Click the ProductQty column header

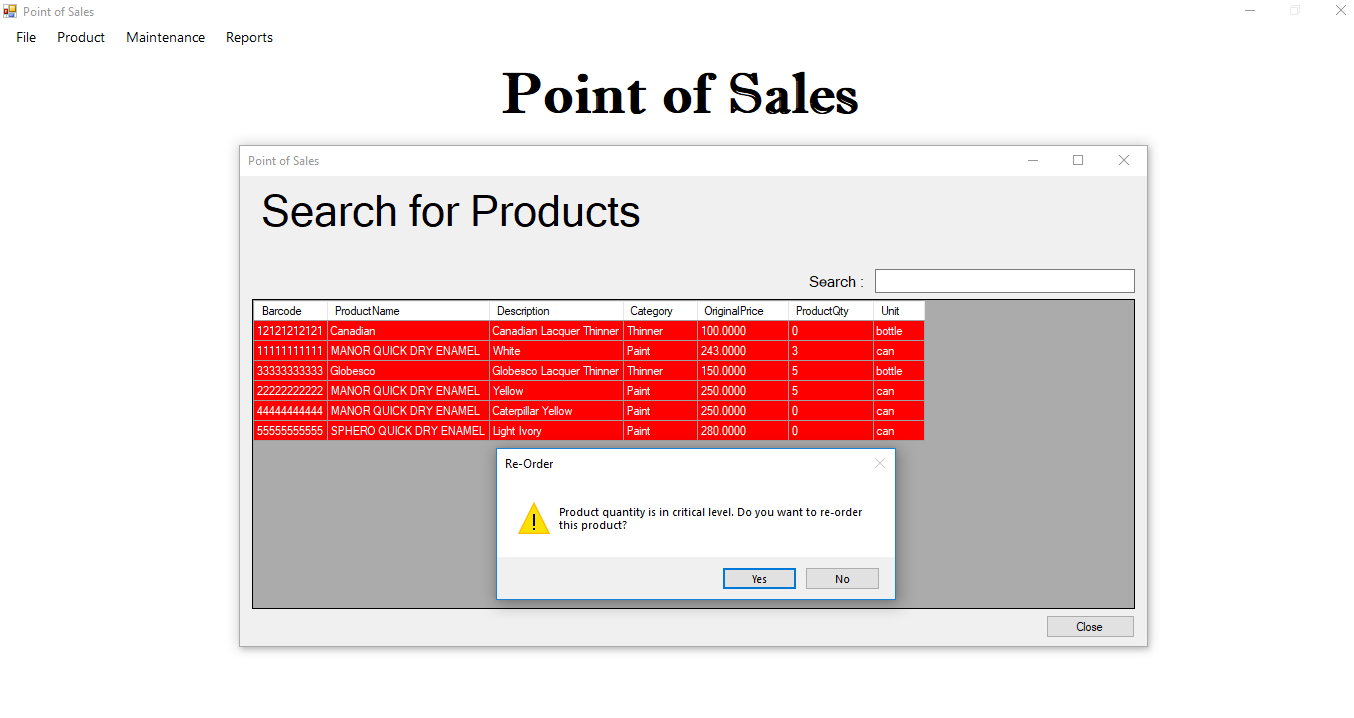(822, 311)
